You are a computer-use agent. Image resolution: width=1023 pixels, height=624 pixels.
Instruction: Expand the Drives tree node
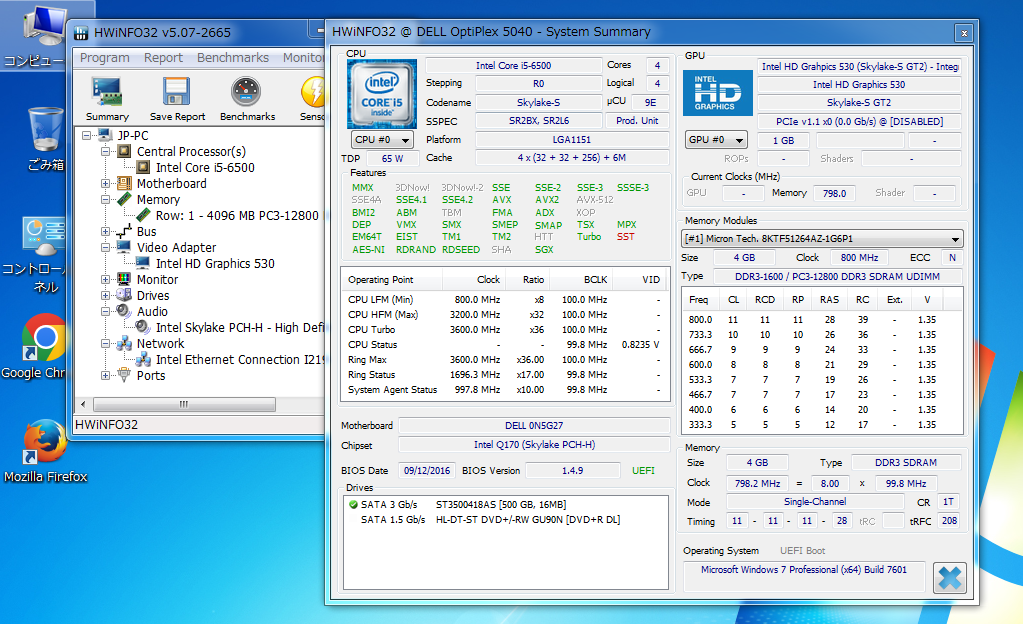click(106, 296)
